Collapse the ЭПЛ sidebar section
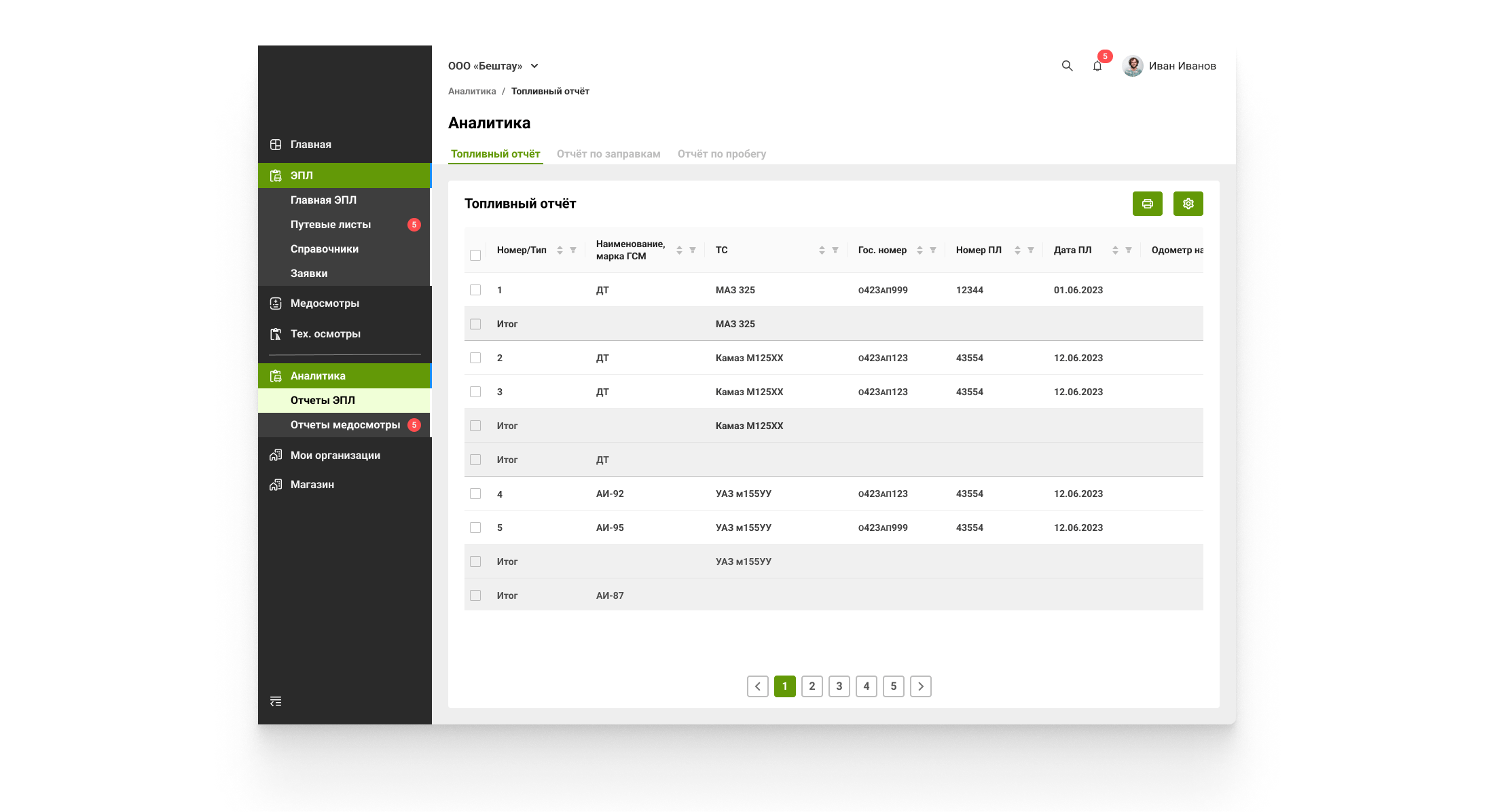The height and width of the screenshot is (812, 1494). [x=345, y=176]
